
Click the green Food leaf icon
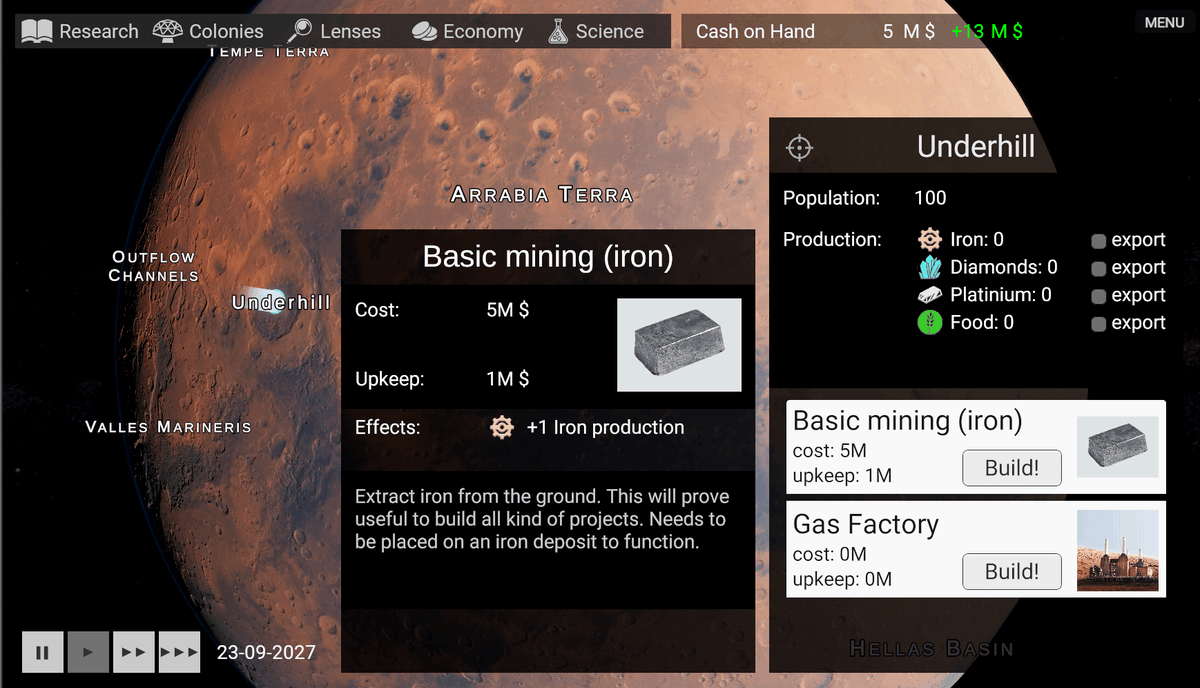coord(930,322)
